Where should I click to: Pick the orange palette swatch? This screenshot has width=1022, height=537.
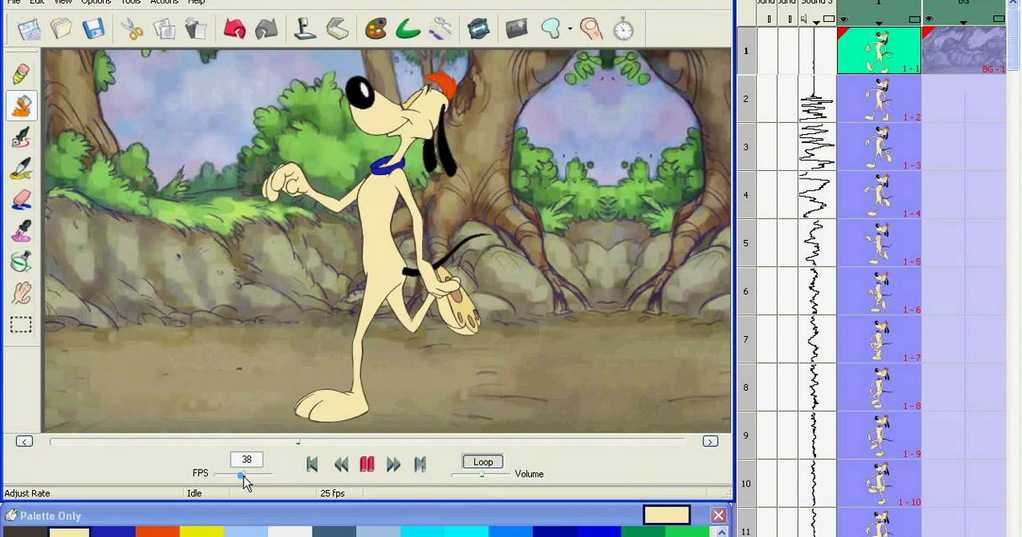point(157,532)
